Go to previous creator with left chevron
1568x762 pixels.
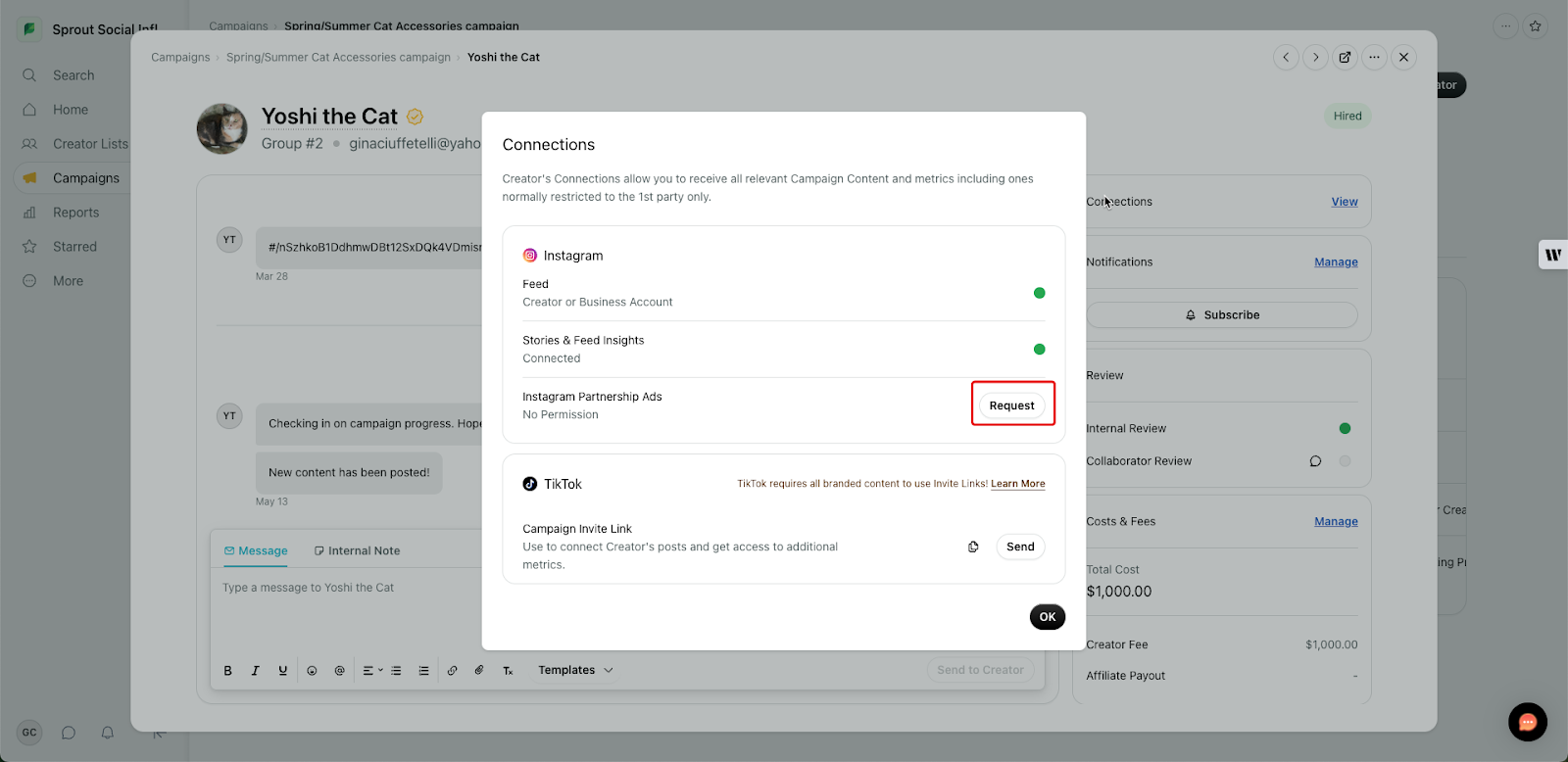pos(1287,57)
